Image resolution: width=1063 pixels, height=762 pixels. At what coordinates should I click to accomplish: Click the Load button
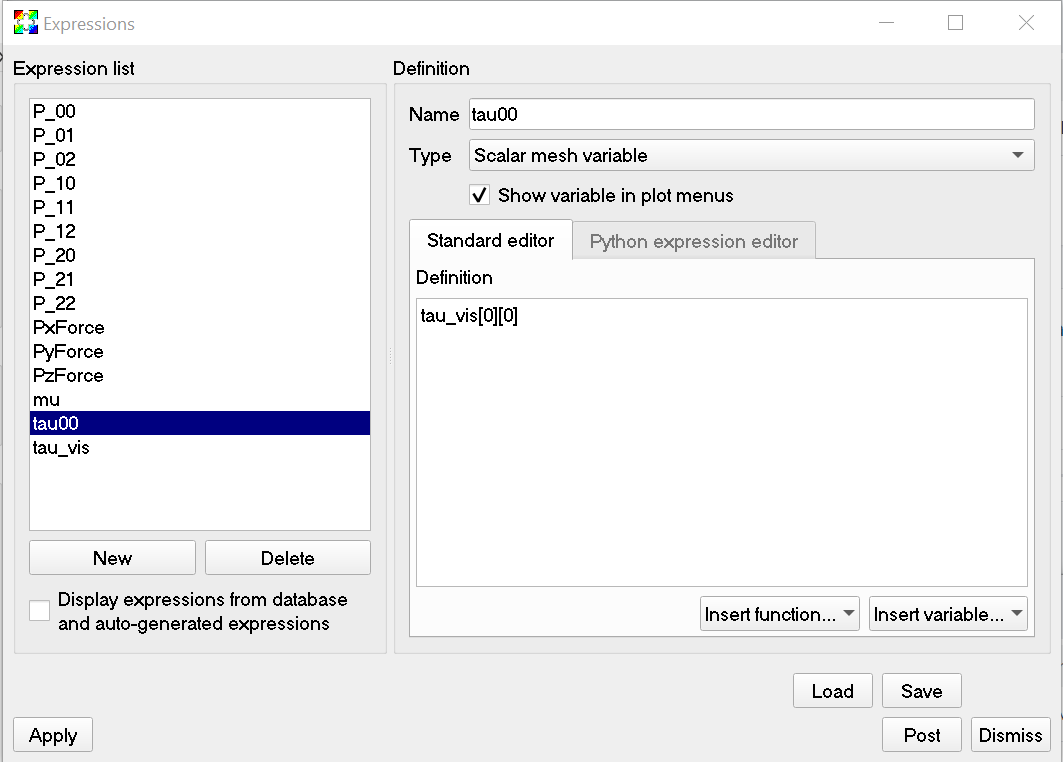[x=833, y=690]
